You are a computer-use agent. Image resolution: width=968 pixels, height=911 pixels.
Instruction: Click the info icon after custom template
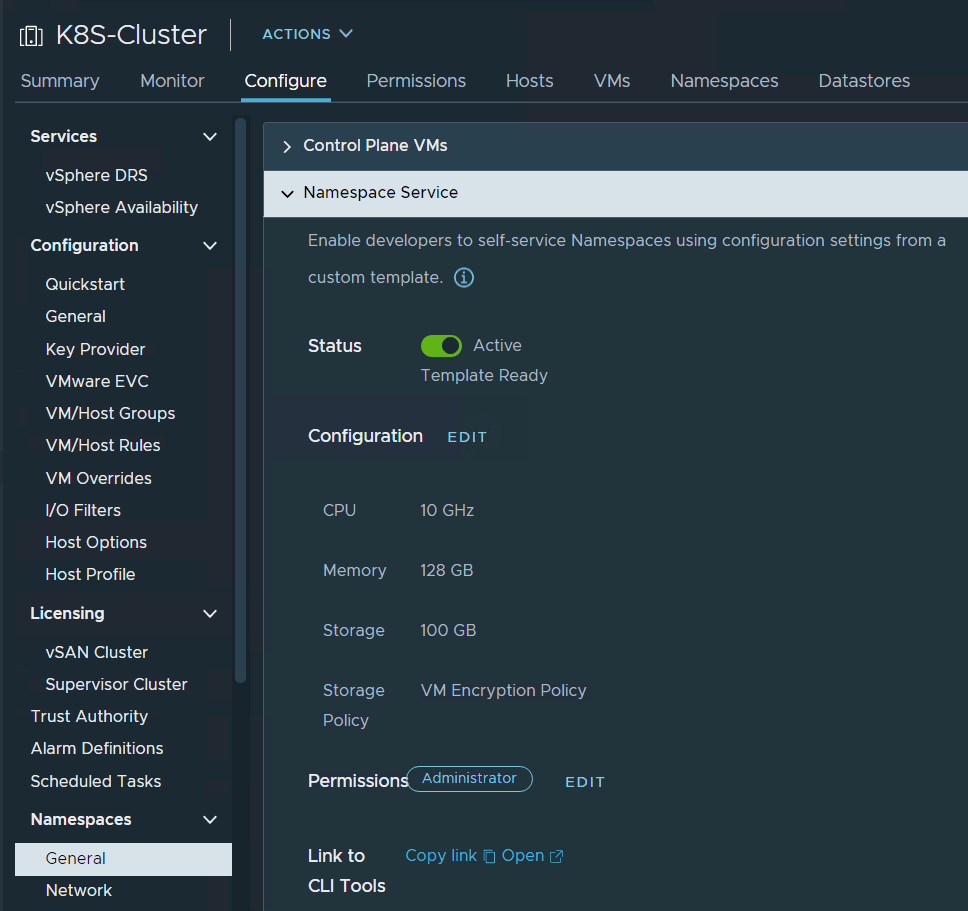[x=464, y=278]
